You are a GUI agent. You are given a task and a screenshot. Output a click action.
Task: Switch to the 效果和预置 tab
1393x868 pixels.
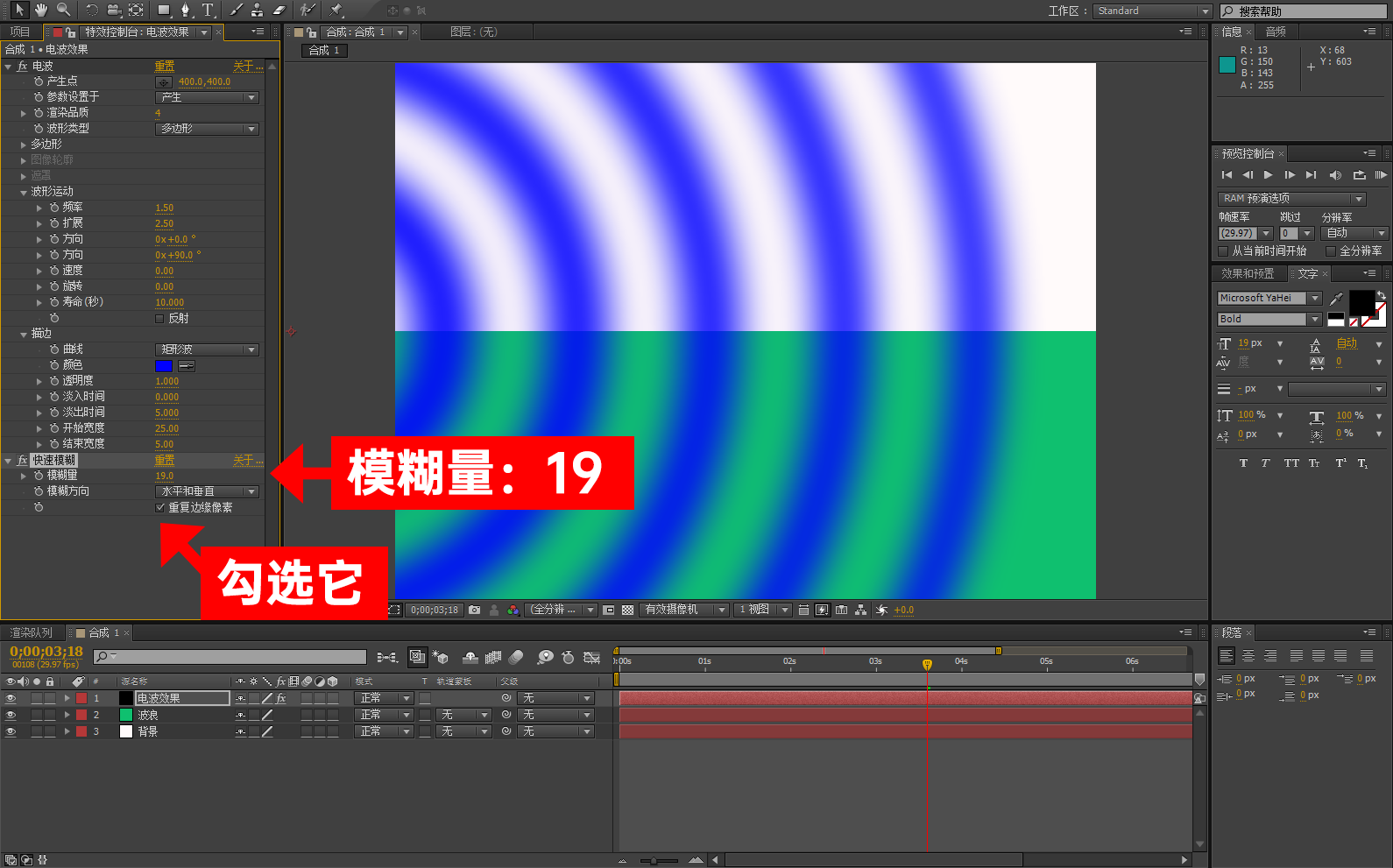pos(1248,274)
